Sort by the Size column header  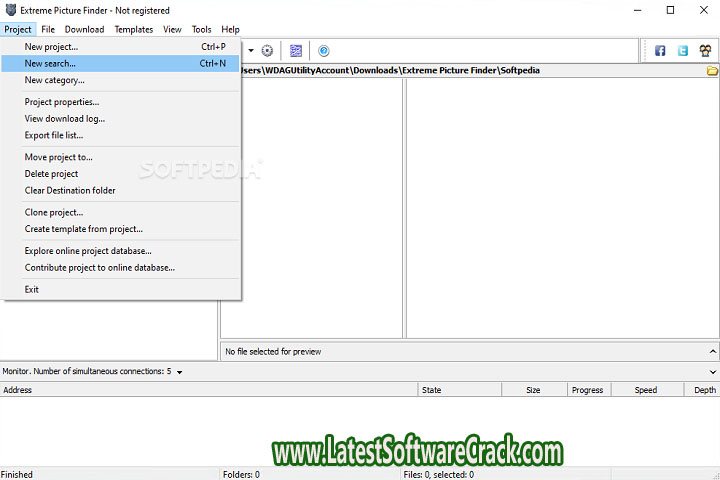click(x=534, y=390)
